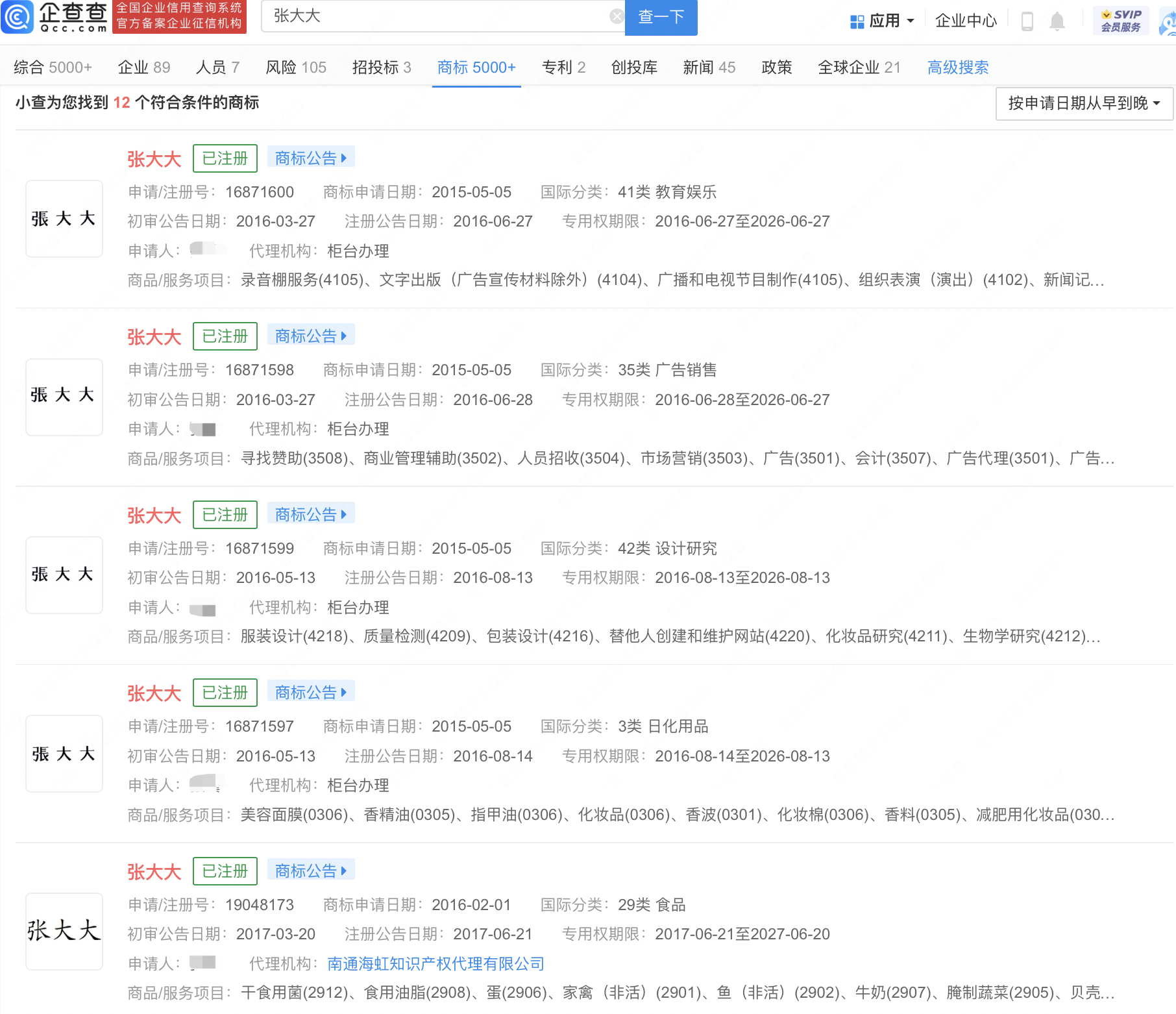Click the 张大大 trademark thumbnail image
Screen dimensions: 1176x1014
click(x=64, y=218)
